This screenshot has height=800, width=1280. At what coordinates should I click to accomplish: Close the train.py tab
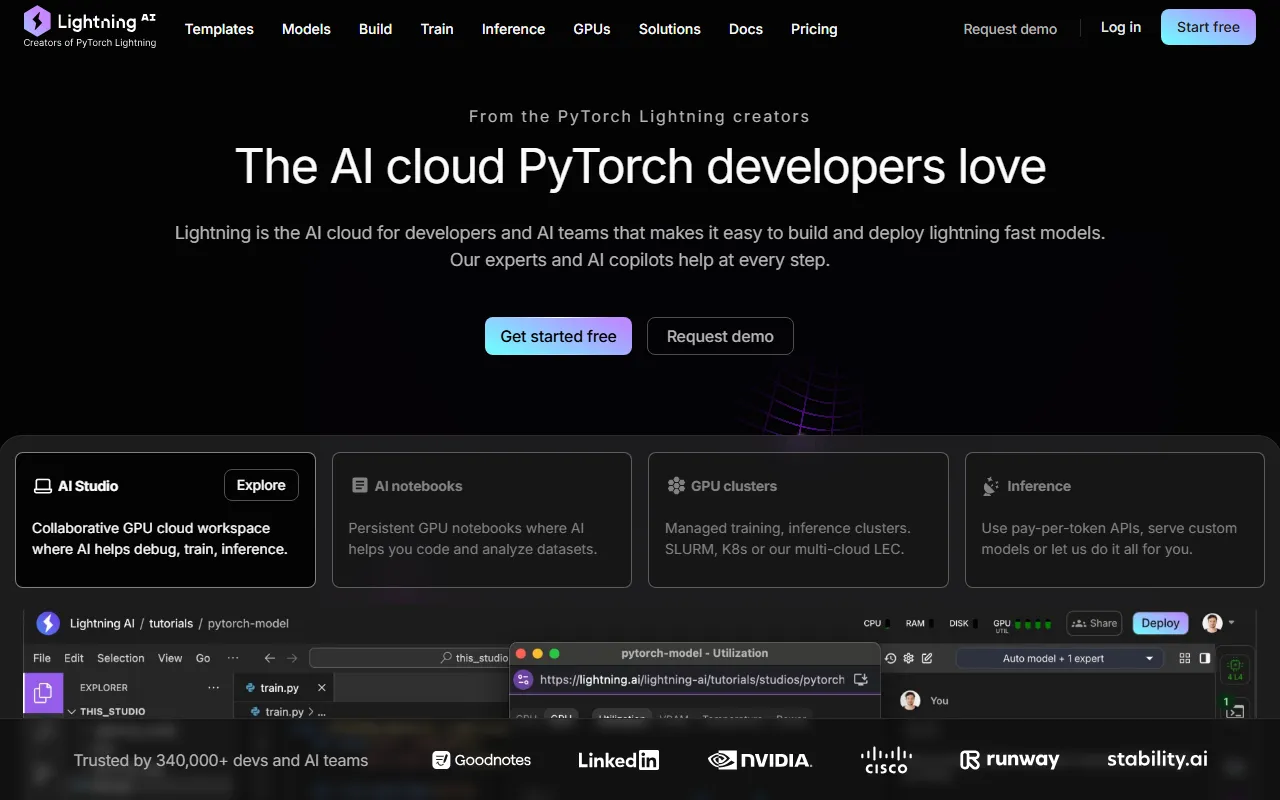[x=322, y=688]
